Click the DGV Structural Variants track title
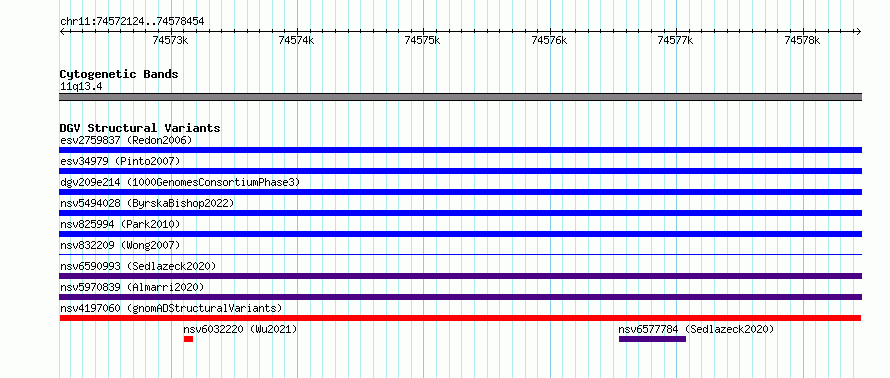 140,128
